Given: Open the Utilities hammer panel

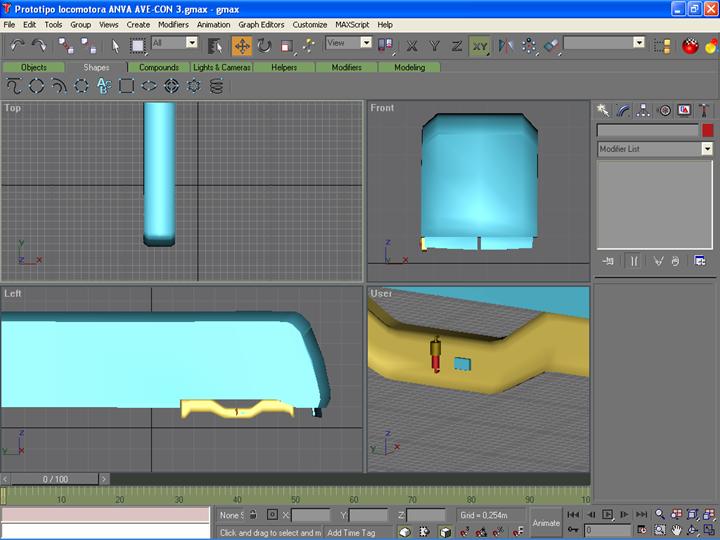Looking at the screenshot, I should (704, 110).
